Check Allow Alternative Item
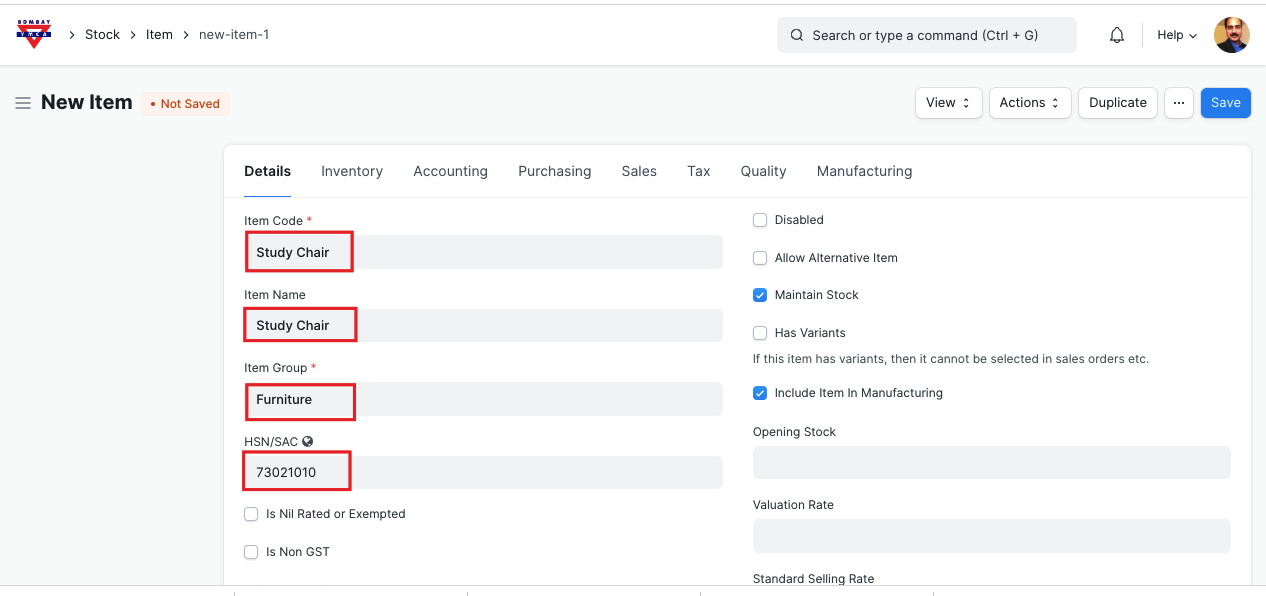 (x=760, y=258)
